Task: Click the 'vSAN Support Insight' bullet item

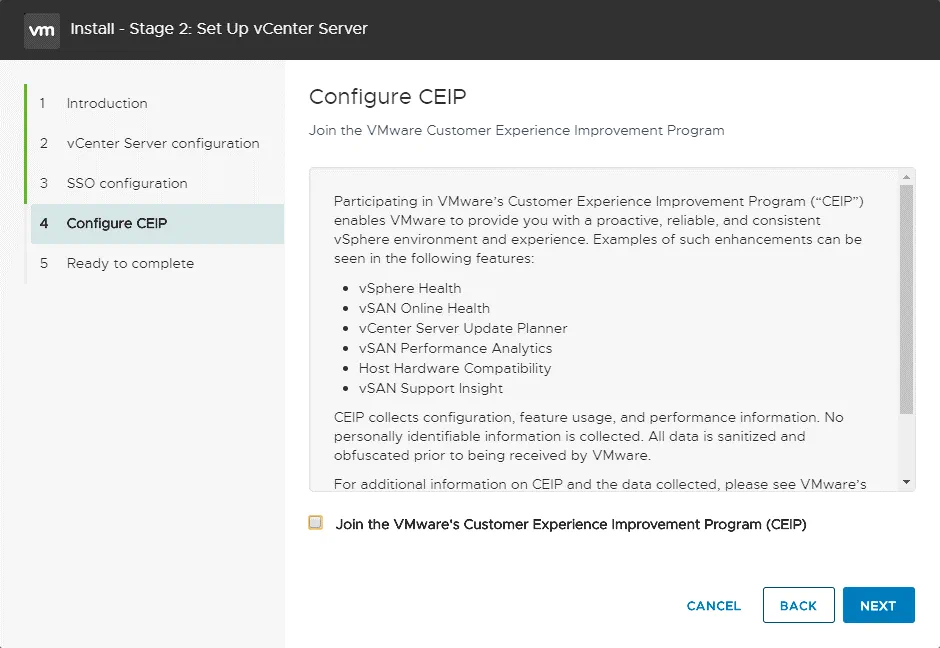Action: (x=431, y=388)
